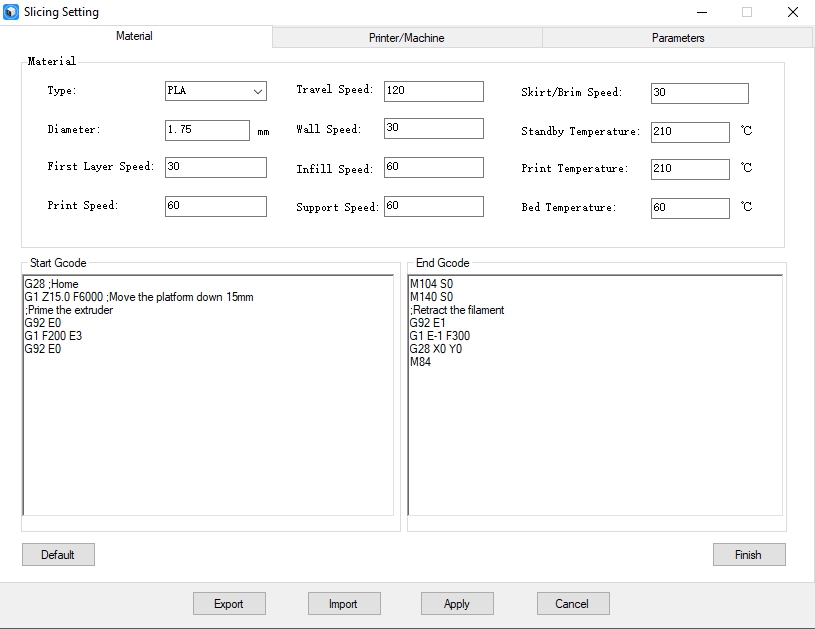Click the Bed Temperature field
This screenshot has width=815, height=629.
(690, 208)
